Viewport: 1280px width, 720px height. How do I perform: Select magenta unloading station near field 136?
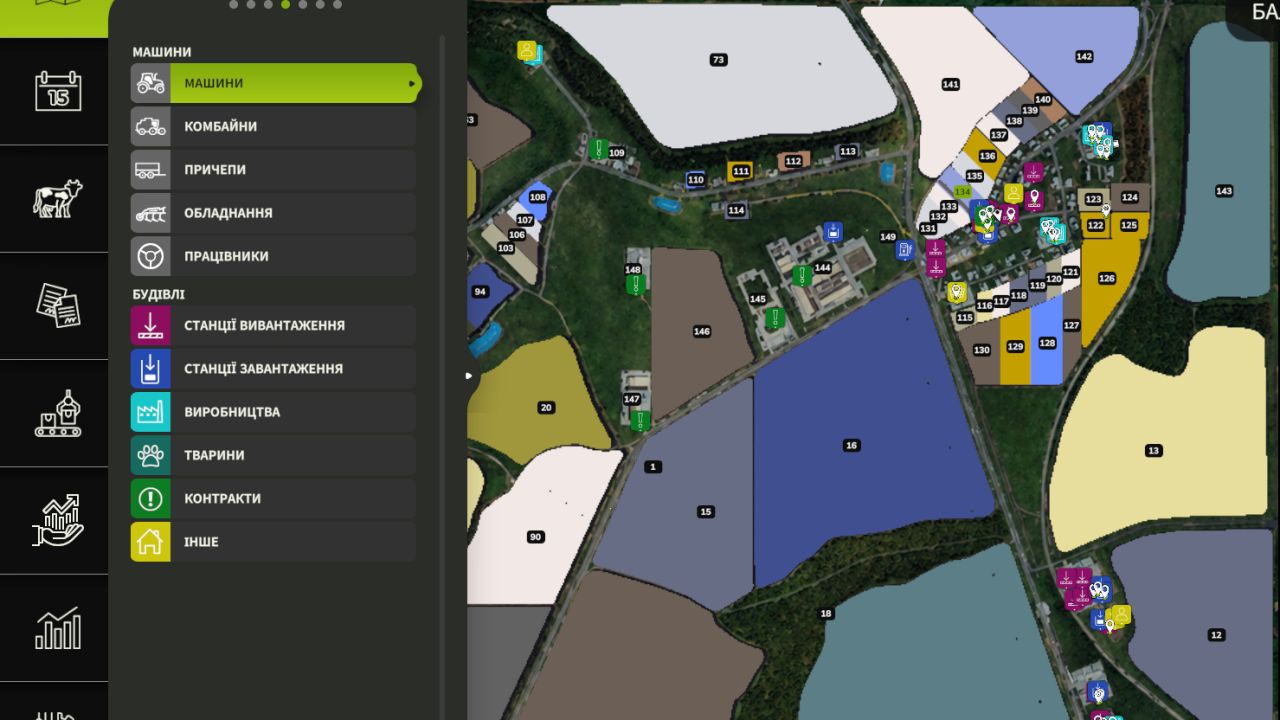1033,173
